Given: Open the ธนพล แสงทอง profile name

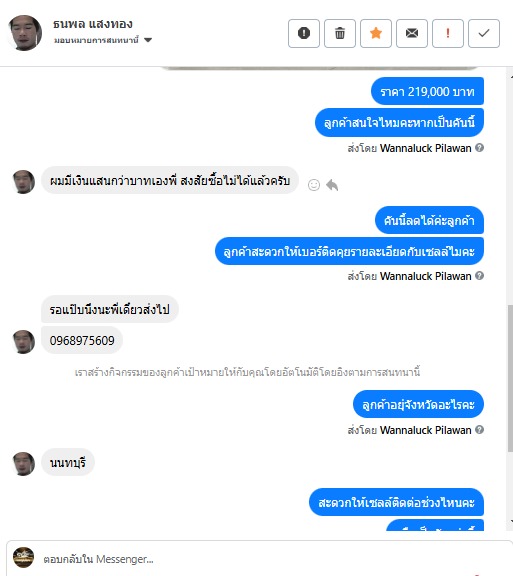Looking at the screenshot, I should [x=93, y=24].
